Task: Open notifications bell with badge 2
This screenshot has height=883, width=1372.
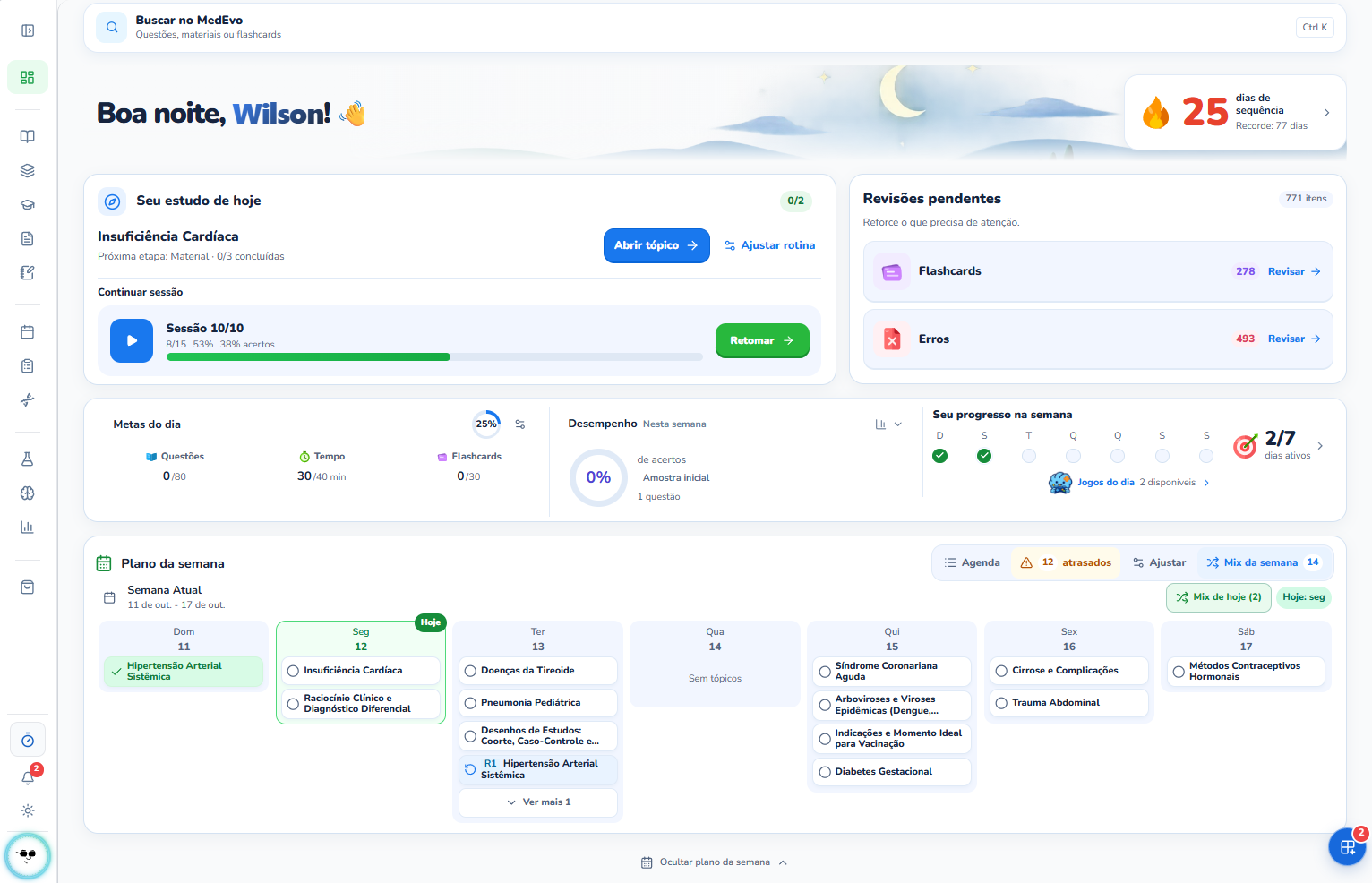Action: 28,777
